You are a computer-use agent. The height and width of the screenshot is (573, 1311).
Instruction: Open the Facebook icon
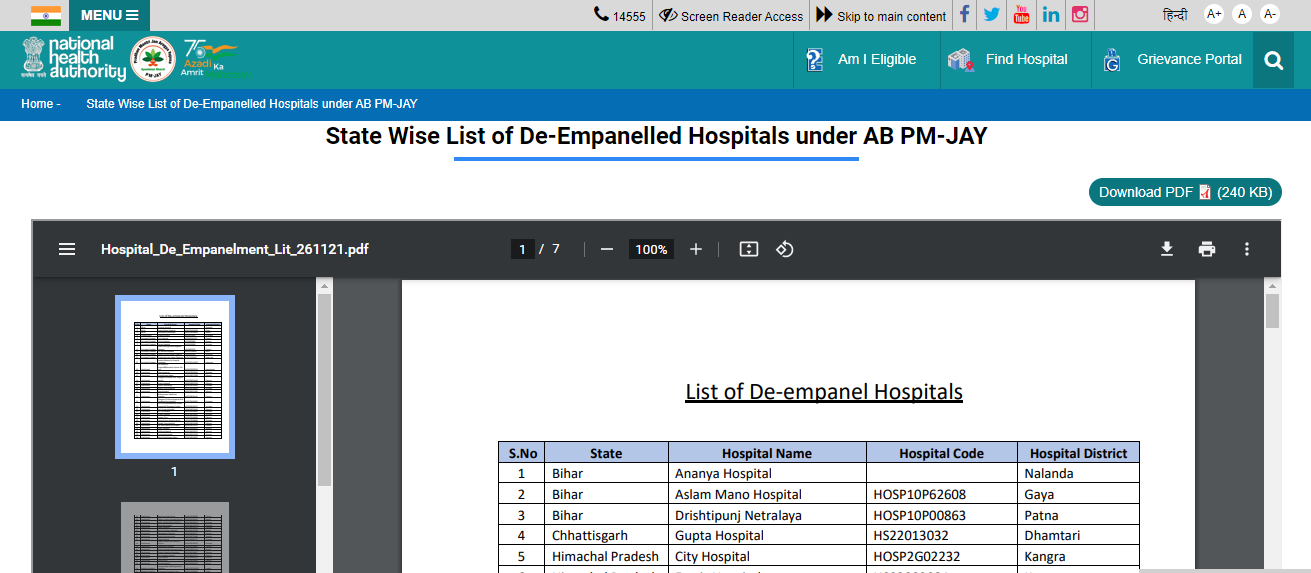(x=964, y=14)
